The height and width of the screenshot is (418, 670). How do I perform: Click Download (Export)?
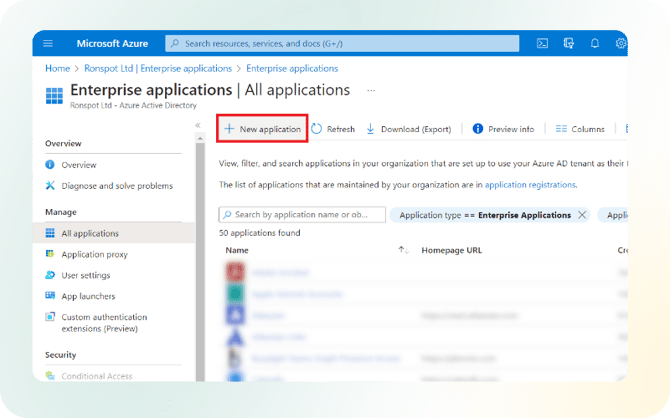point(409,129)
